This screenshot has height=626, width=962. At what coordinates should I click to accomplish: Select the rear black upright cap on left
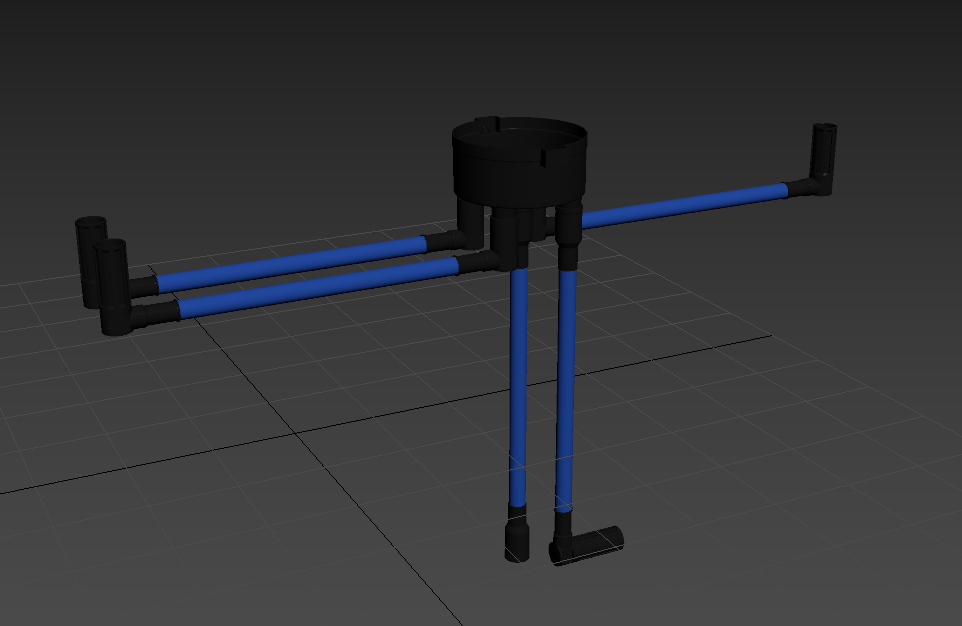(x=91, y=261)
